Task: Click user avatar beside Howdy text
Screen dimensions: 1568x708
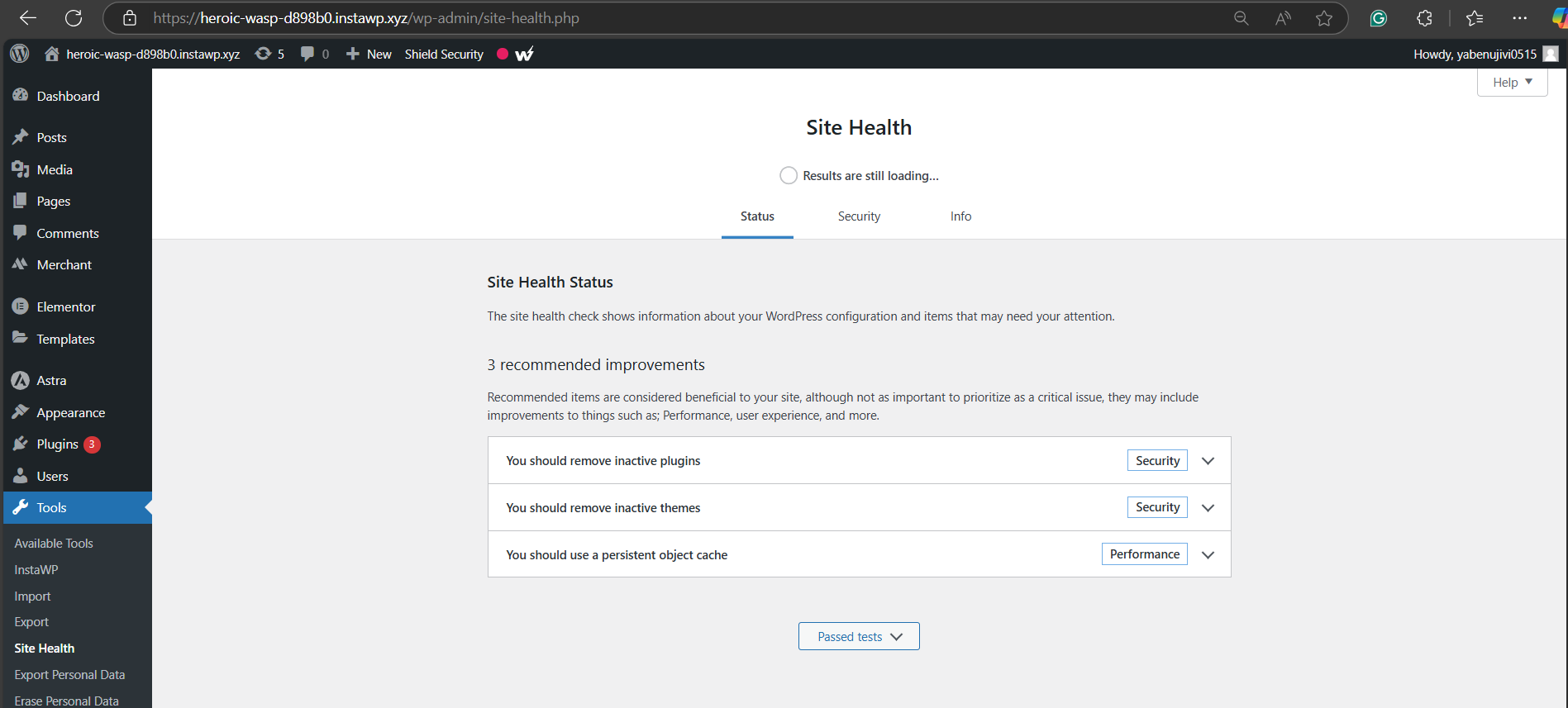Action: 1551,54
